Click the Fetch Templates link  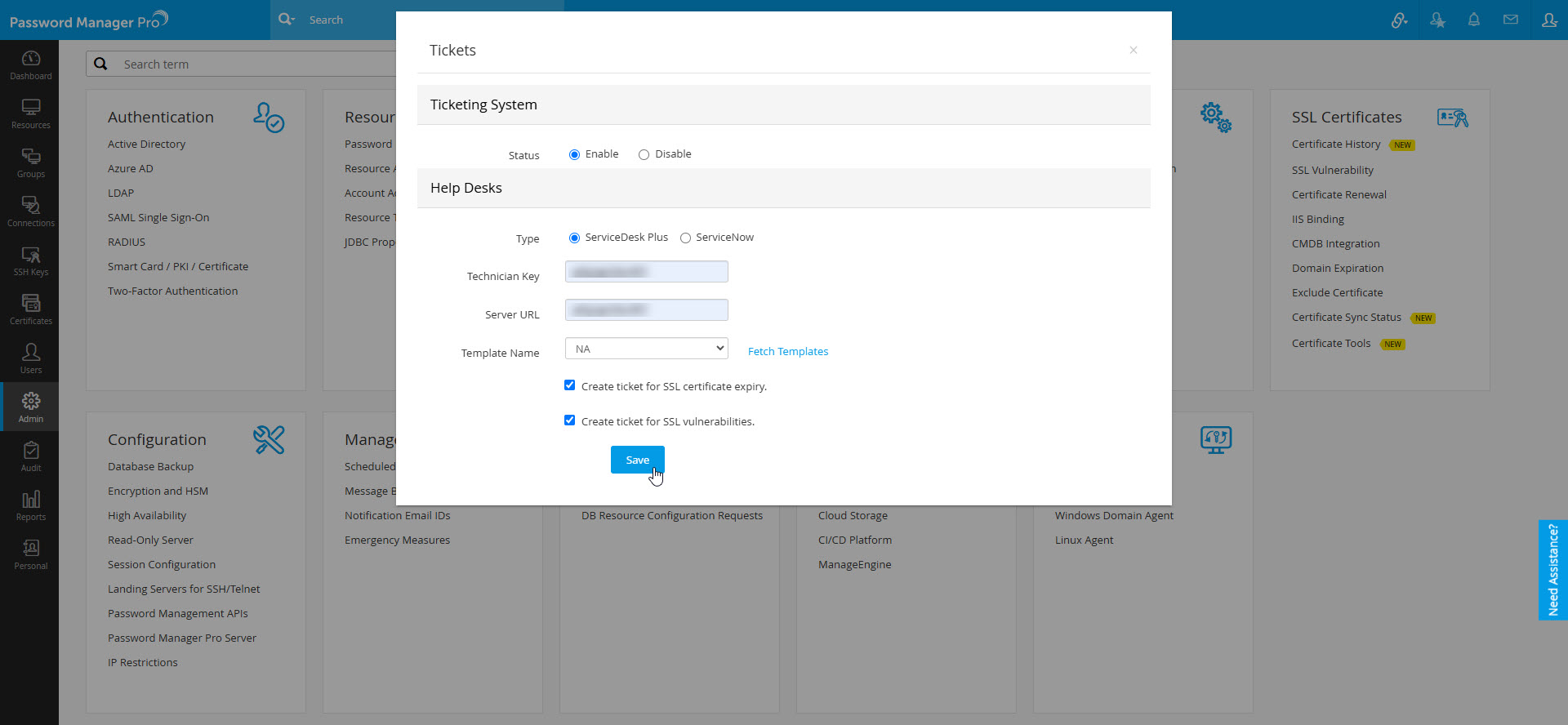(x=787, y=352)
